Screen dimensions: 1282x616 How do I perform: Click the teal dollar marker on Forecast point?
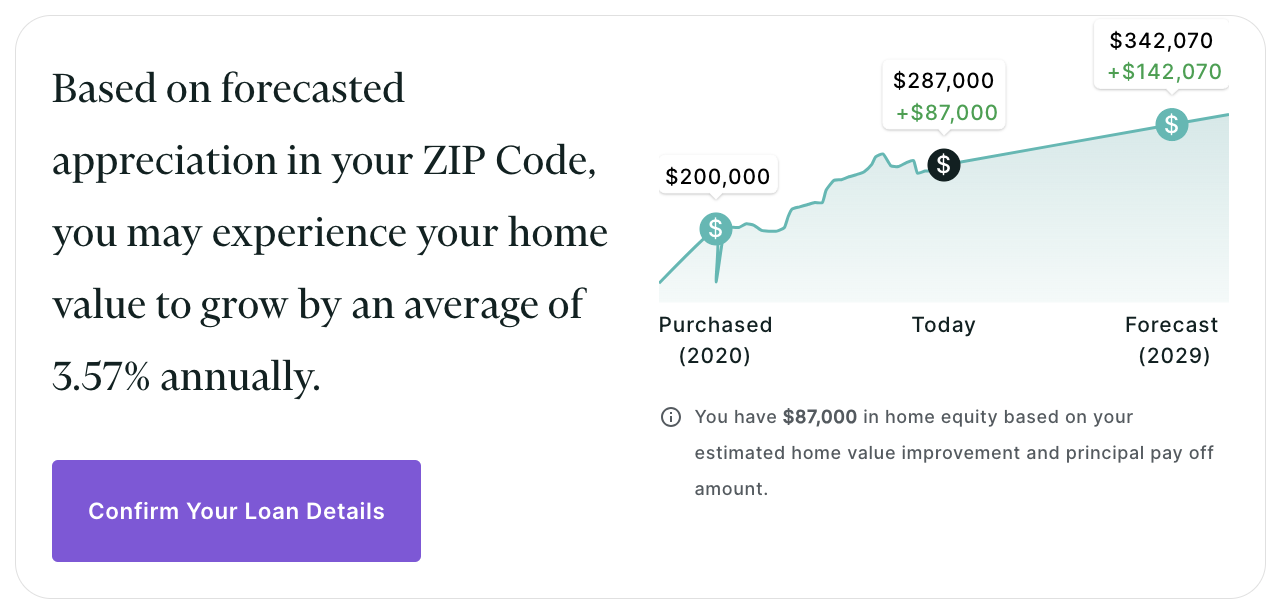point(1171,125)
